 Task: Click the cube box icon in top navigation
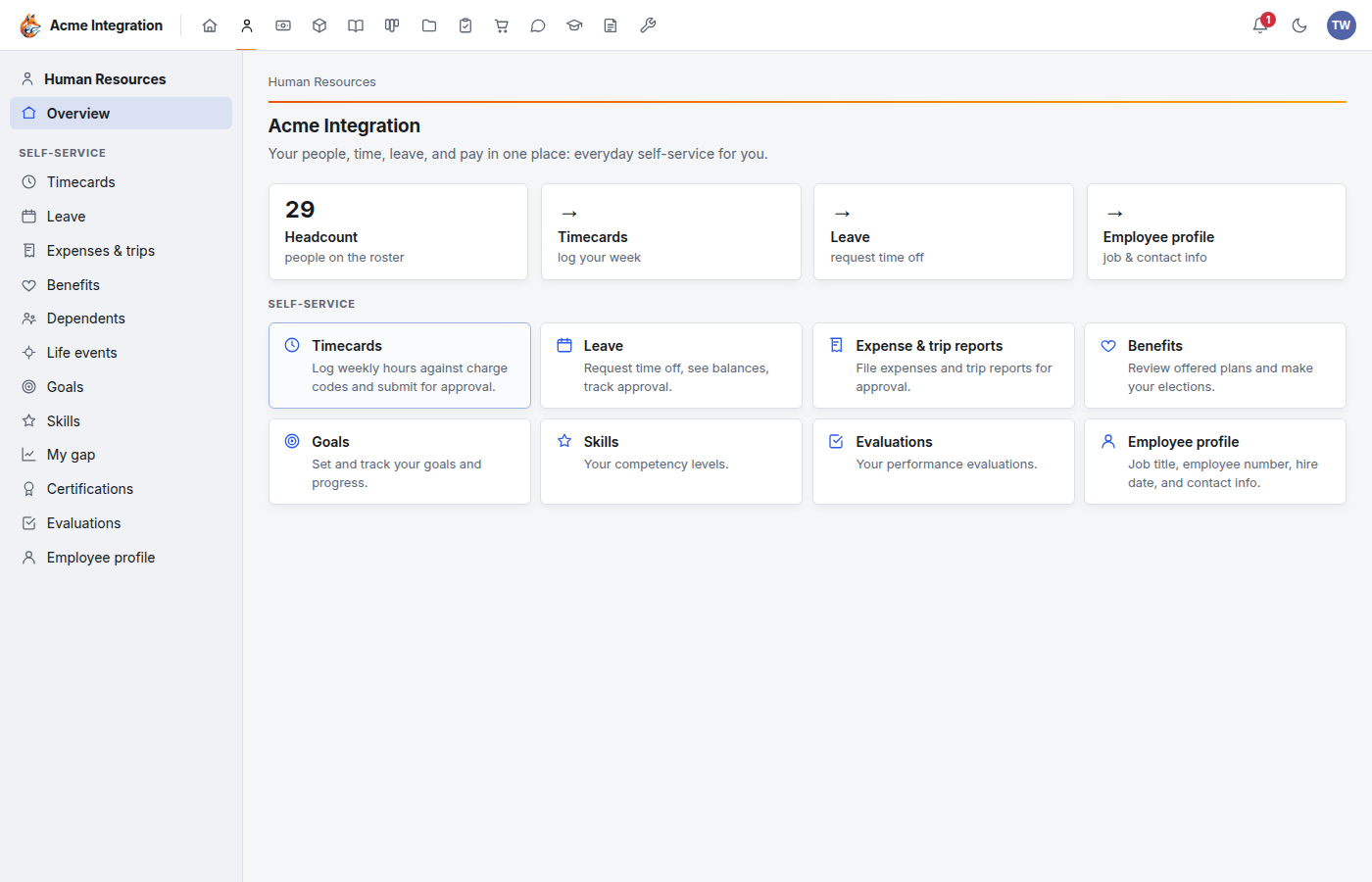tap(319, 25)
